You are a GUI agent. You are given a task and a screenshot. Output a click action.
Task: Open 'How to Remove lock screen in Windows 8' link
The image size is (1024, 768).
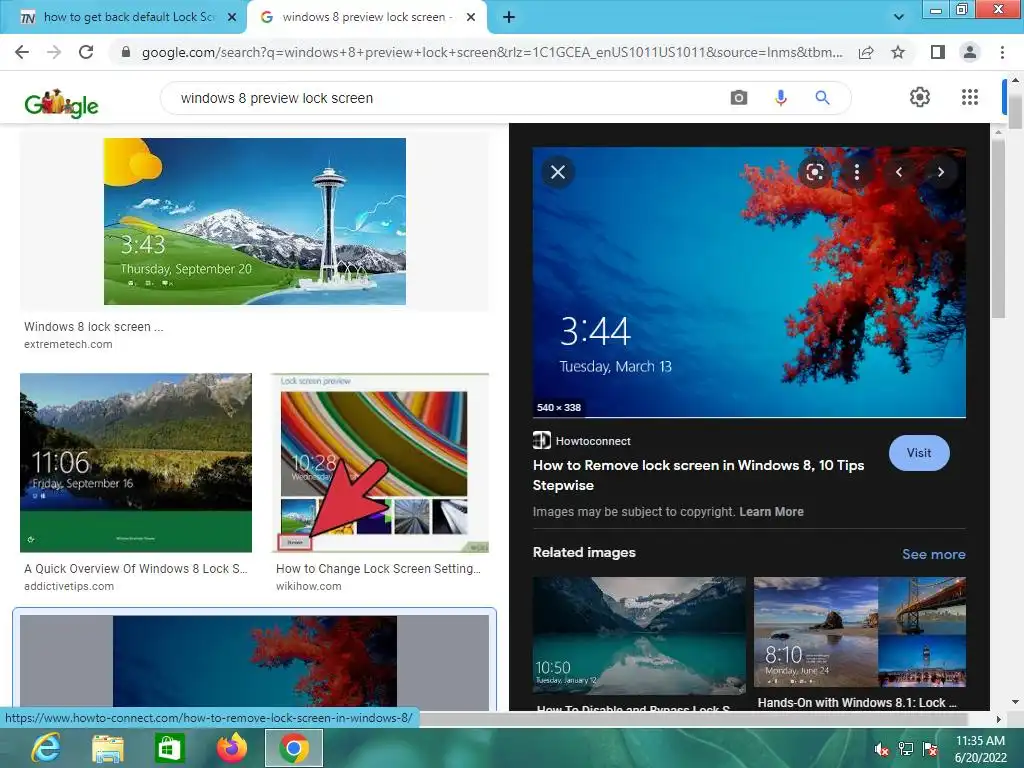[x=698, y=475]
